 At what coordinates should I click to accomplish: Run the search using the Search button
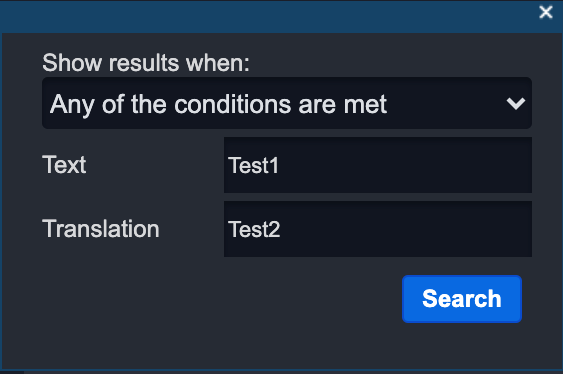pos(462,299)
